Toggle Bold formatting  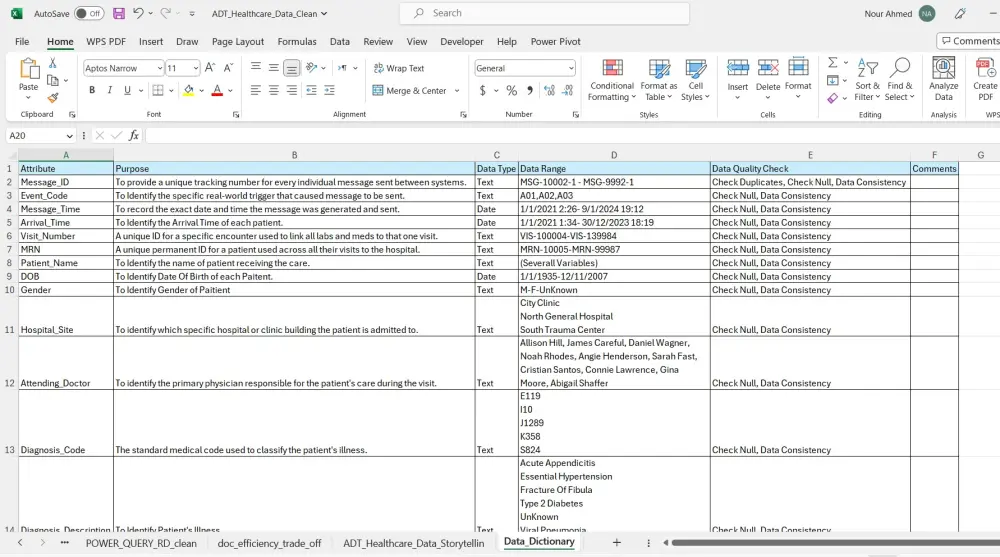92,91
